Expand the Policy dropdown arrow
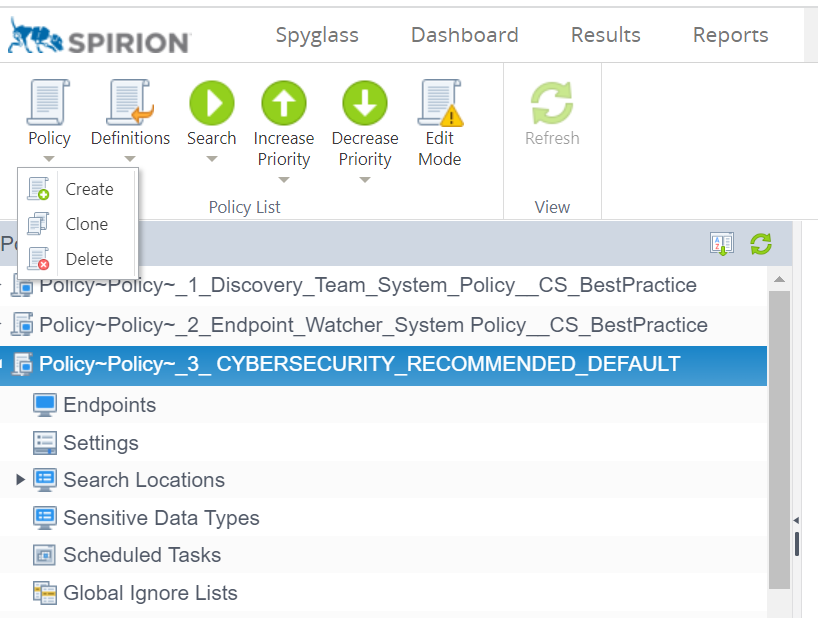The width and height of the screenshot is (818, 618). click(49, 159)
